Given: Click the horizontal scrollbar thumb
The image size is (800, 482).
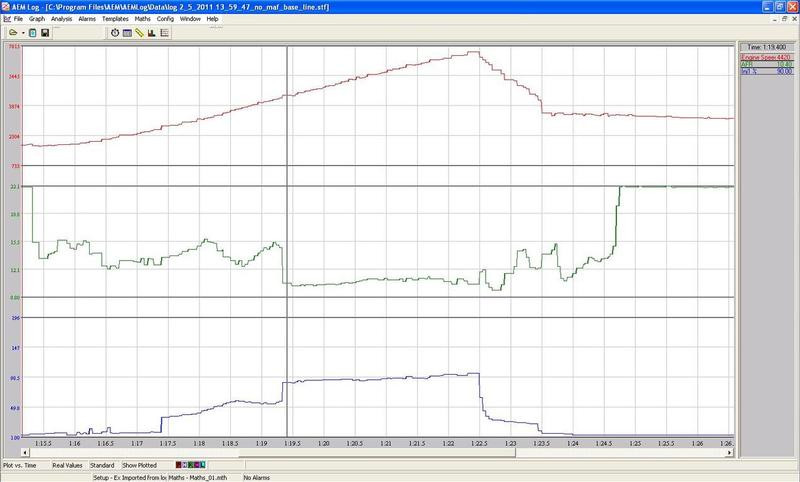Looking at the screenshot, I should coord(377,452).
